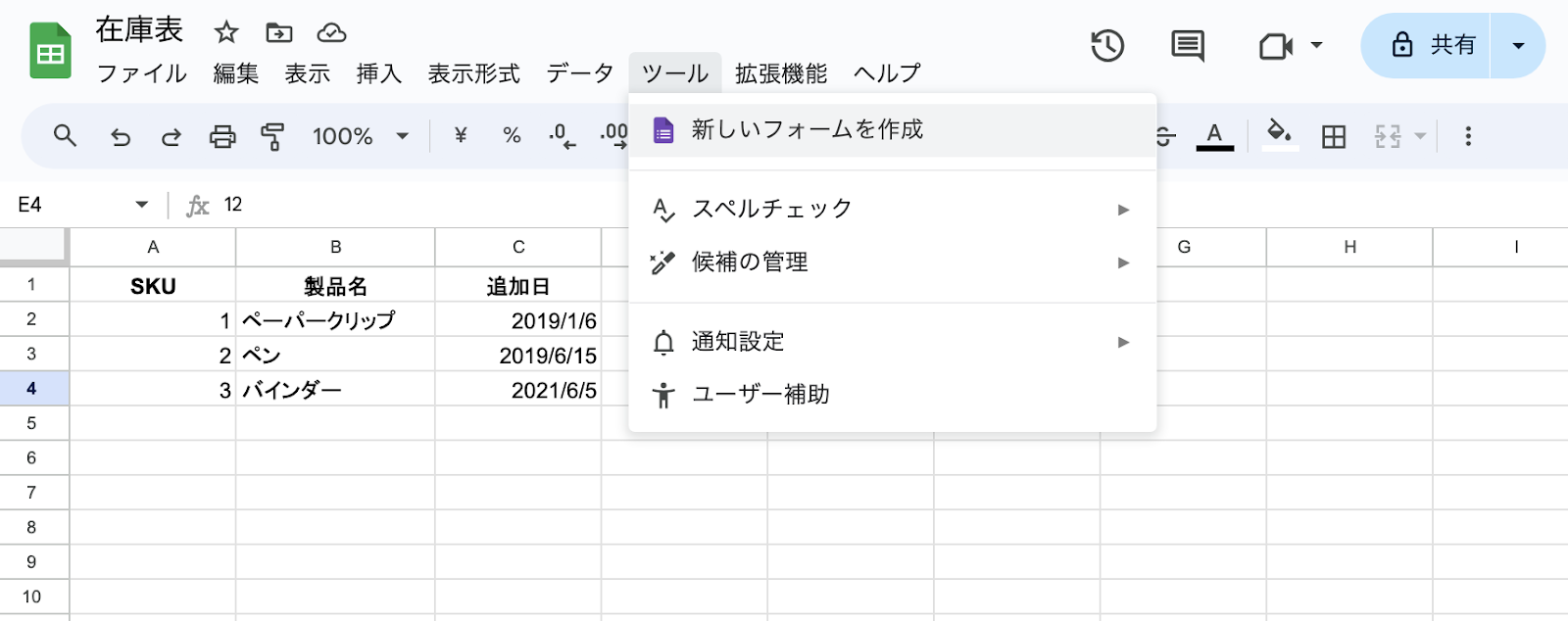Click the borders grid icon
Screen dimensions: 1568x621
click(1334, 136)
